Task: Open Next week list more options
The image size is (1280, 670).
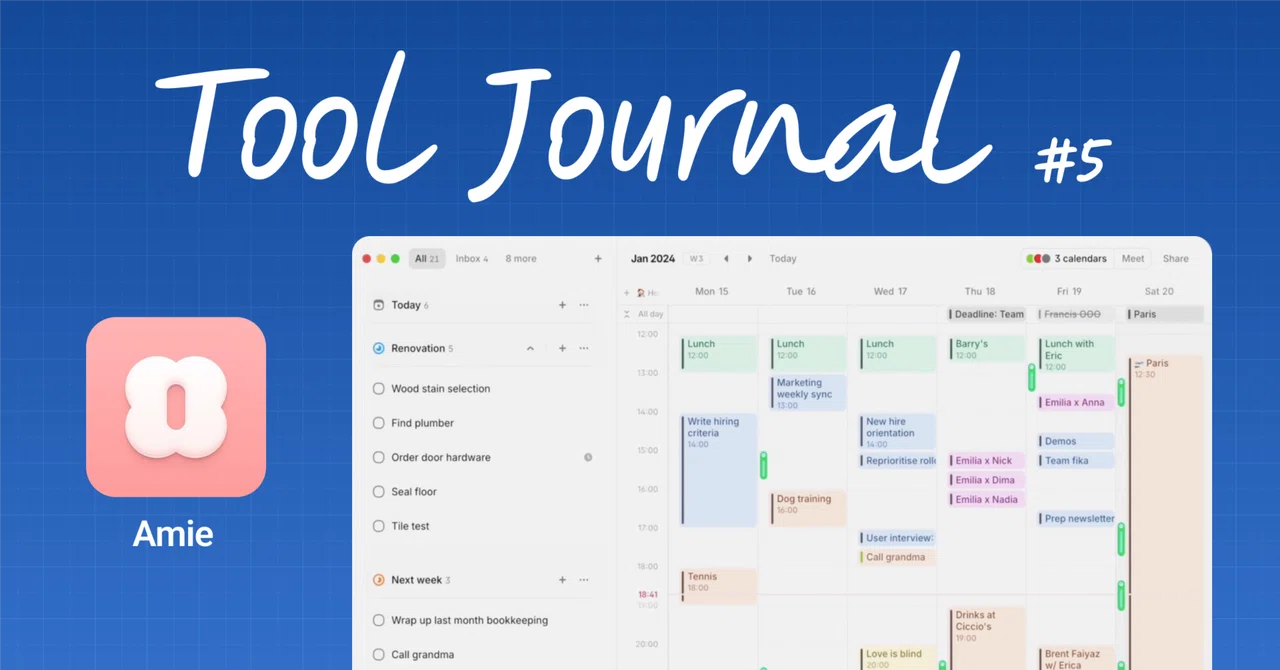Action: pos(584,580)
